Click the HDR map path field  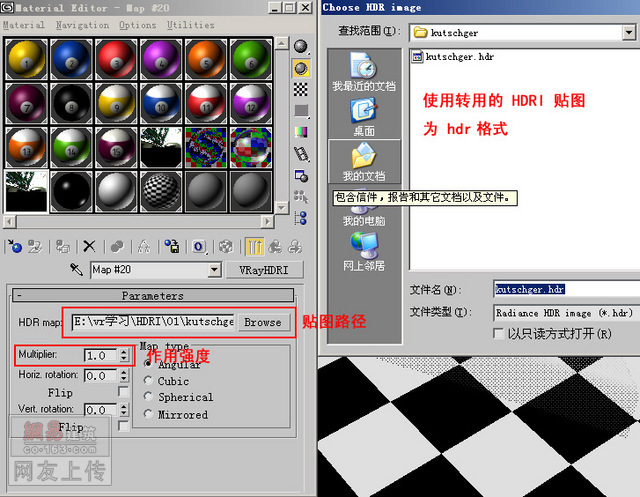153,322
